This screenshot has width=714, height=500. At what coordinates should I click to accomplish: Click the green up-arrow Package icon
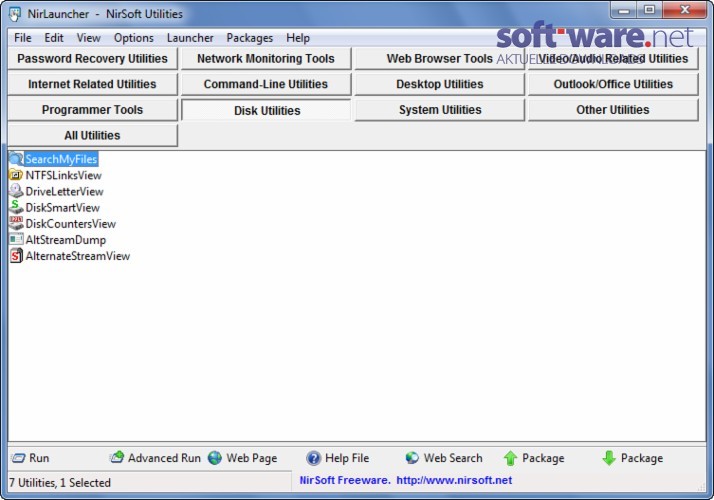[x=510, y=458]
